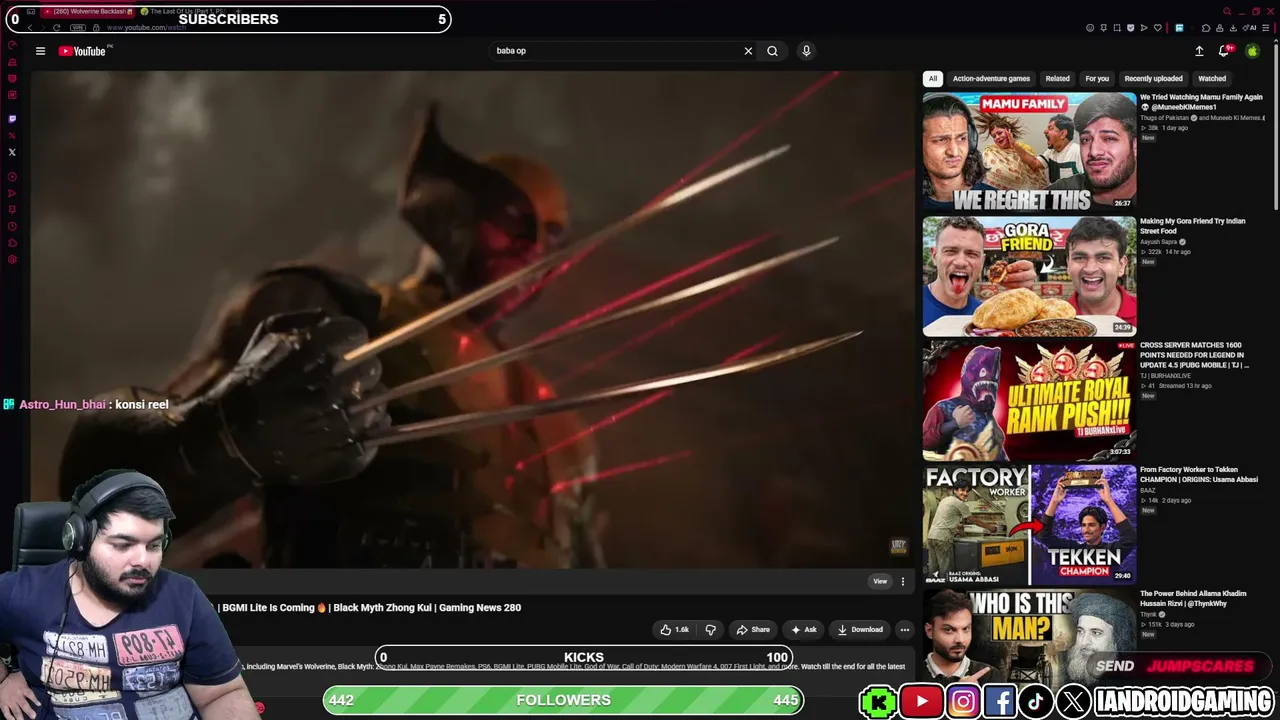Visit the Aayush Sapra channel
1280x720 pixels.
(1158, 242)
